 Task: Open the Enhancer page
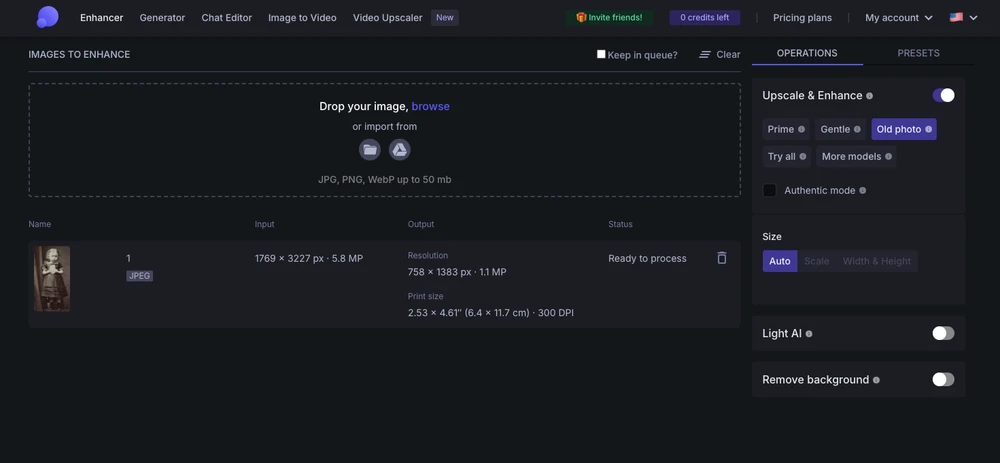[101, 18]
